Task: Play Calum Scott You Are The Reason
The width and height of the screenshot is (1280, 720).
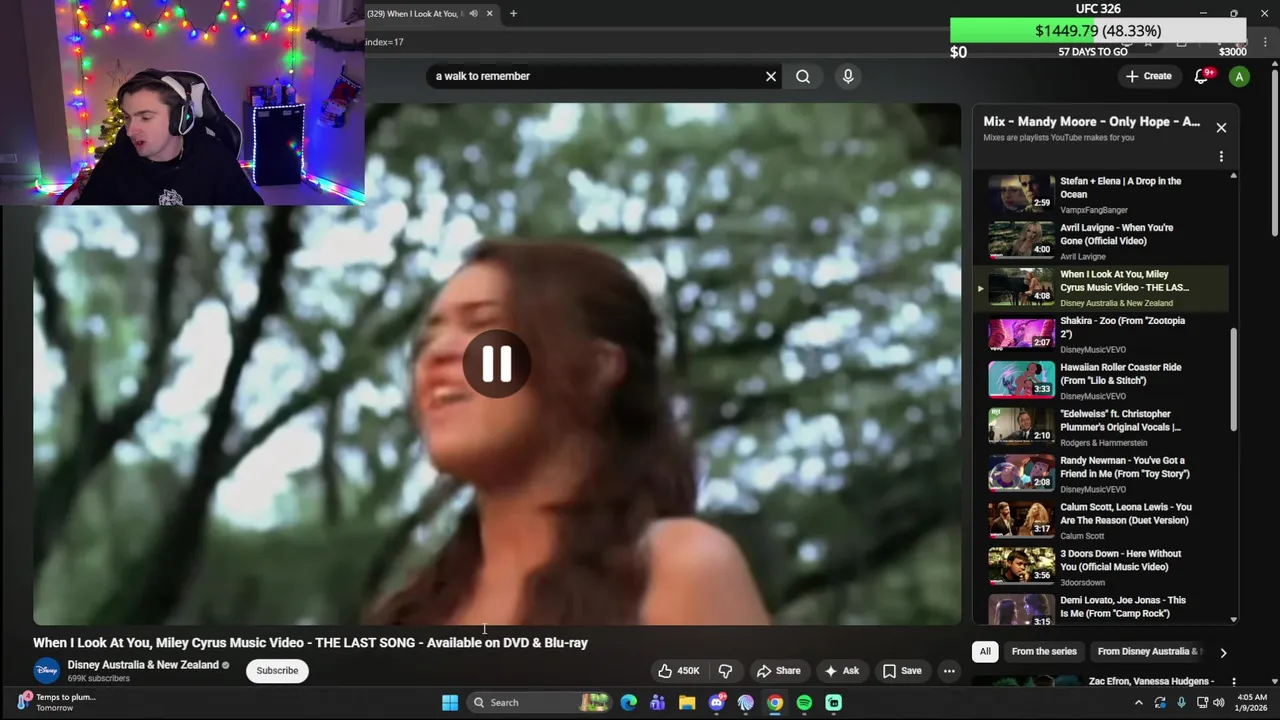Action: [x=1100, y=520]
